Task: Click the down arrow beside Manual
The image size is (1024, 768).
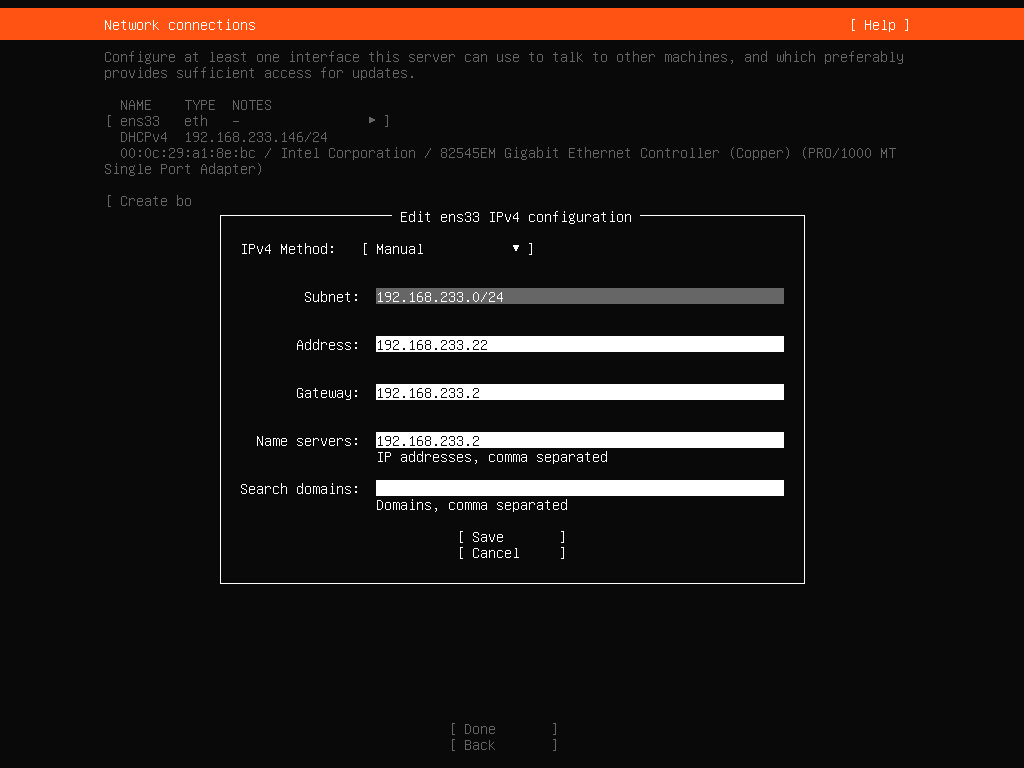Action: [x=516, y=249]
